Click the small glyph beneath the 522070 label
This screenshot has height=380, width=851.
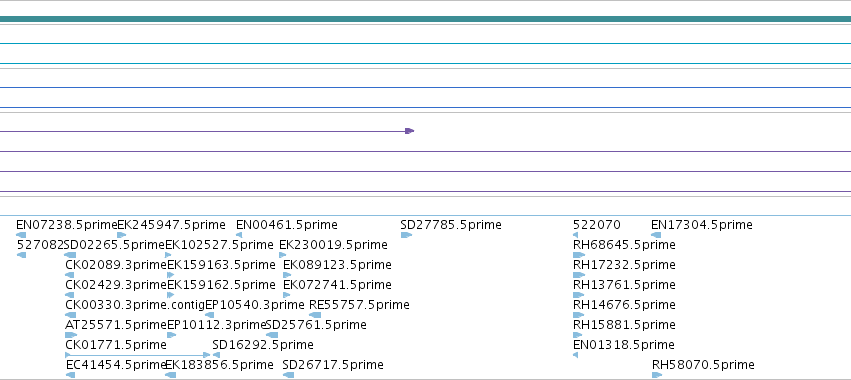(x=575, y=235)
